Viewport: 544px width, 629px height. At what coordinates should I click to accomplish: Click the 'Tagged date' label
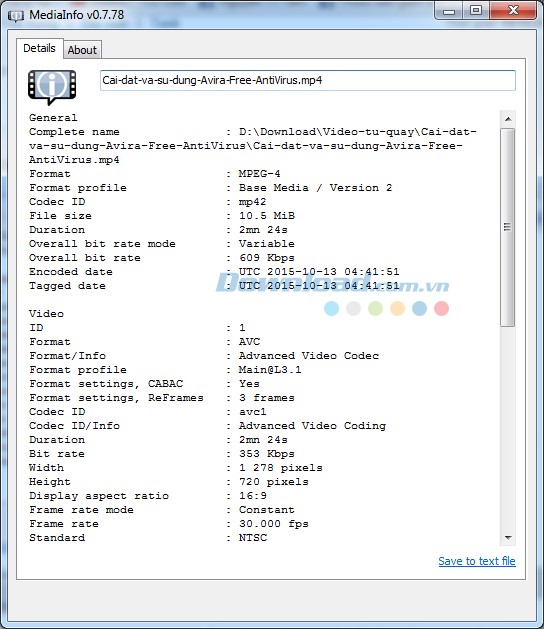point(67,286)
